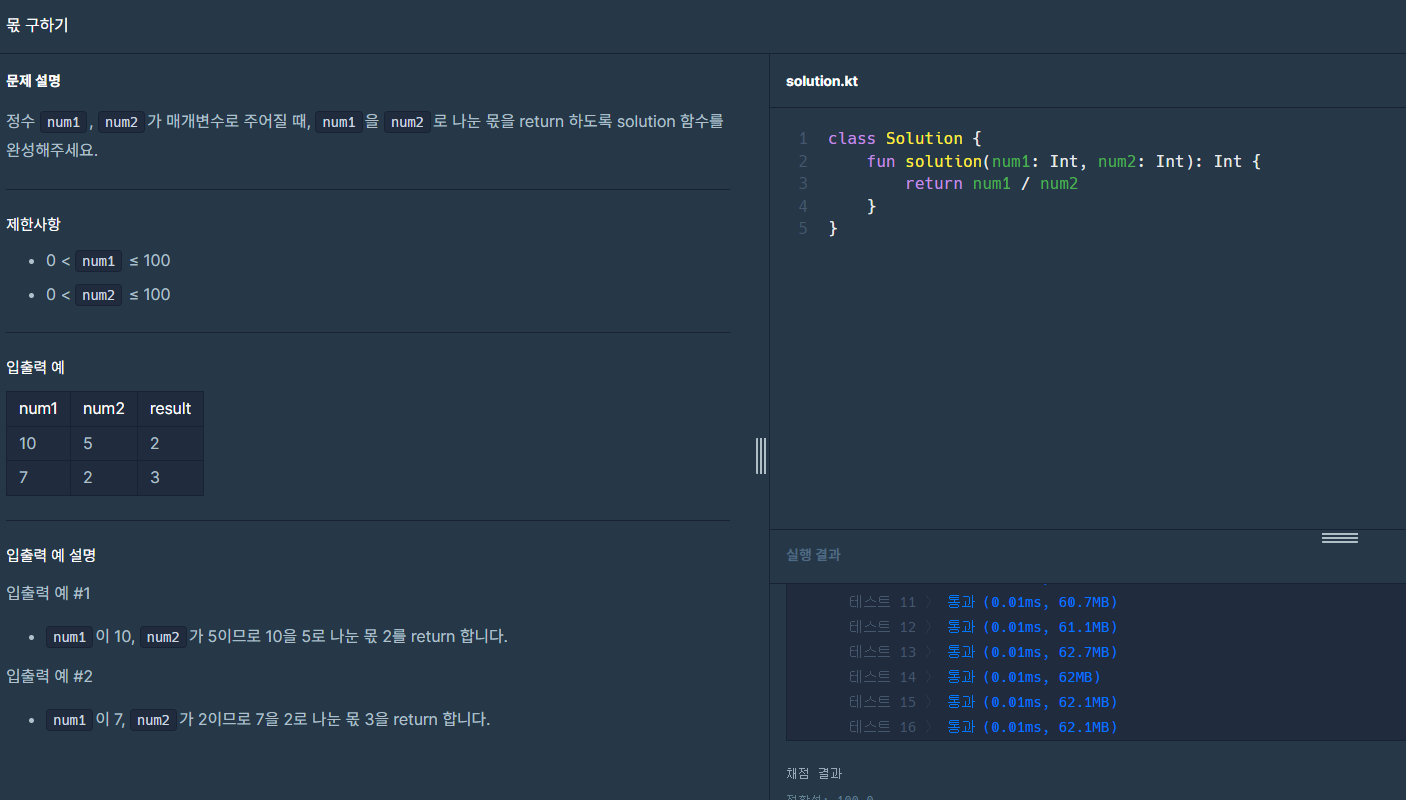Click the horizontal resize handle above 실행 결과

point(1339,537)
